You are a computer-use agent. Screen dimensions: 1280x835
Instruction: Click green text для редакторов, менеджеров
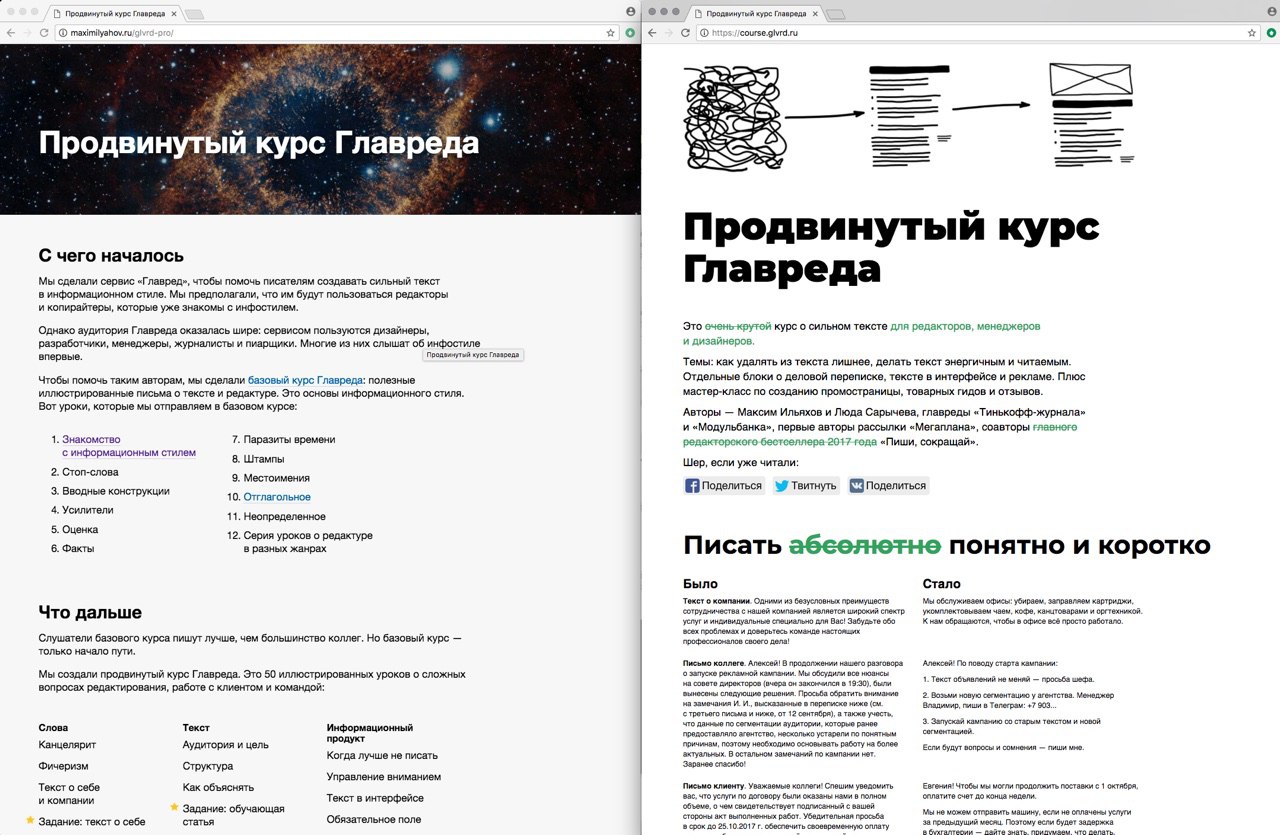click(x=965, y=327)
